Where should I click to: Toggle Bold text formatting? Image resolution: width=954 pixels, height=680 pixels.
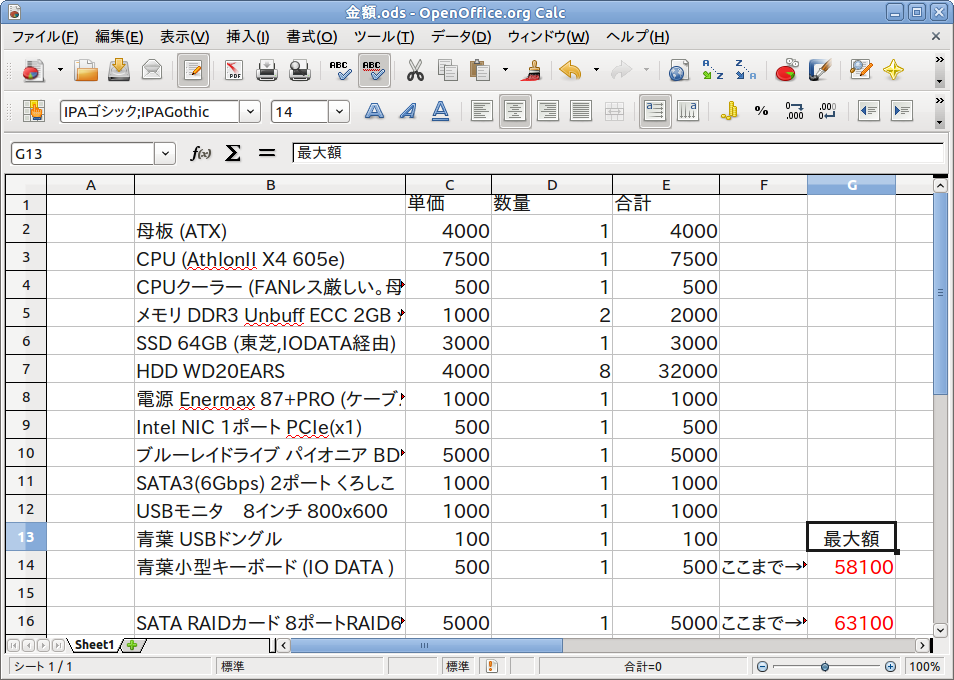point(374,111)
